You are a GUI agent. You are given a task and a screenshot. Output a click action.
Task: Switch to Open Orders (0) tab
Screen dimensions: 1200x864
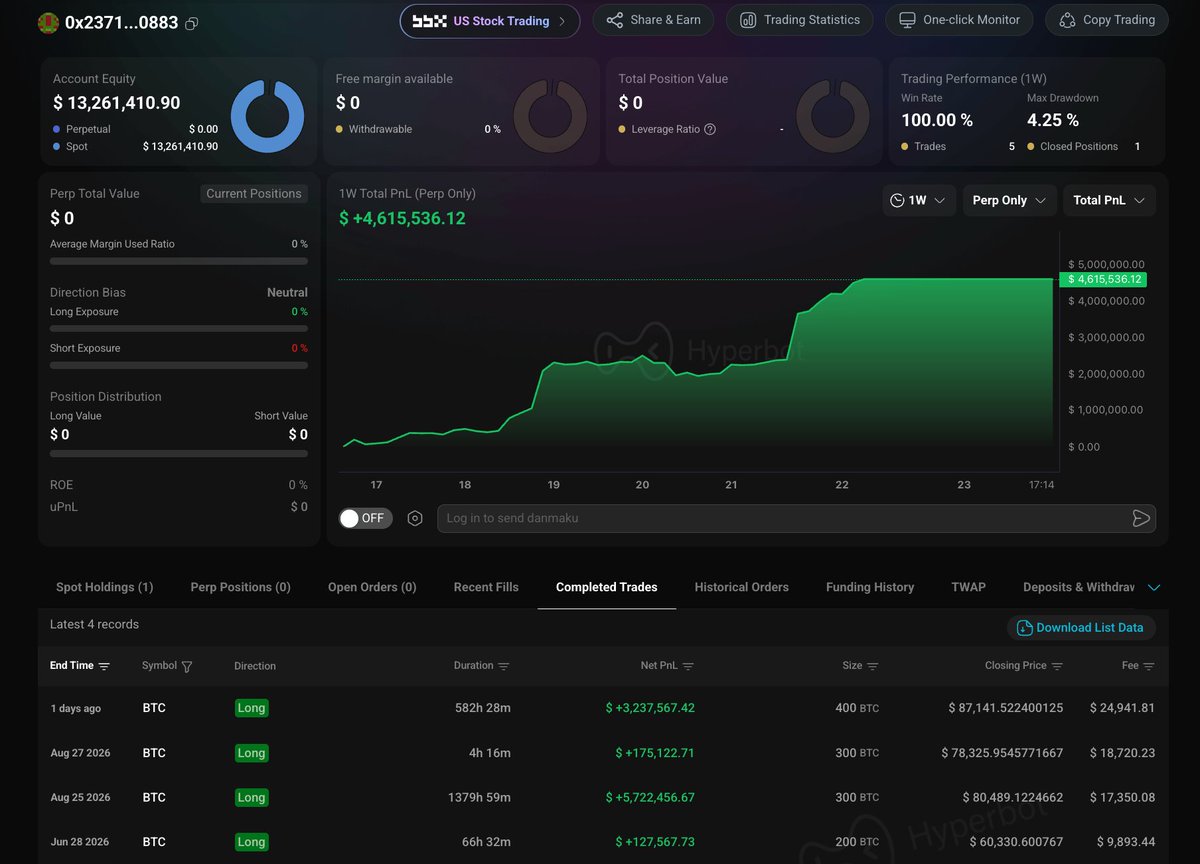tap(372, 587)
